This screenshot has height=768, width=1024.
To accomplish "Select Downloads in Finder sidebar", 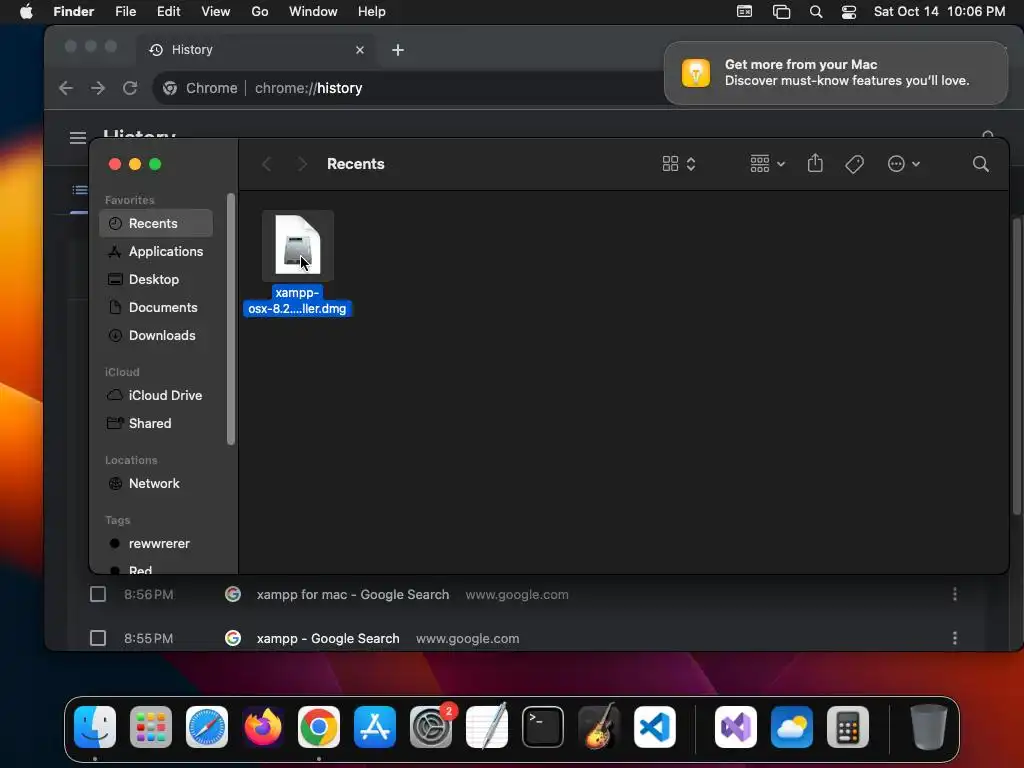I will (156, 336).
